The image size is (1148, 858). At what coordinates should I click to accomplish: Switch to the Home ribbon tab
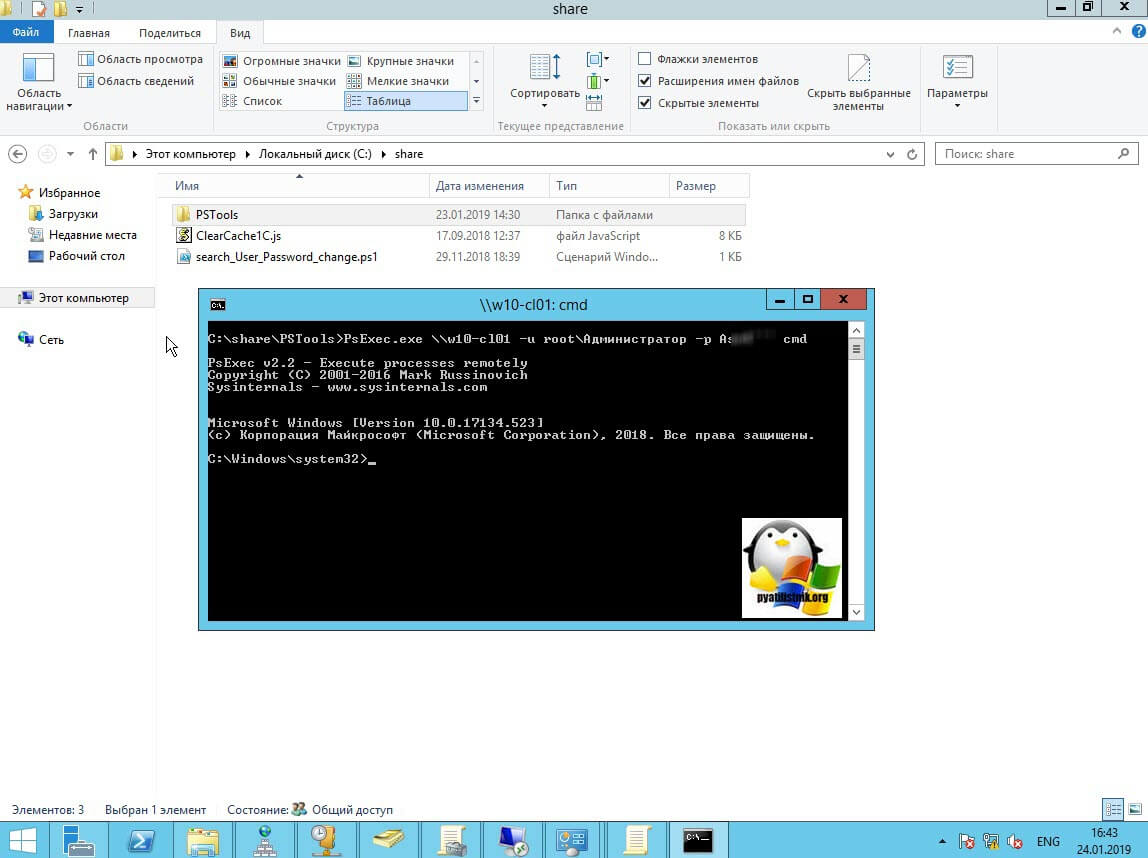click(89, 33)
